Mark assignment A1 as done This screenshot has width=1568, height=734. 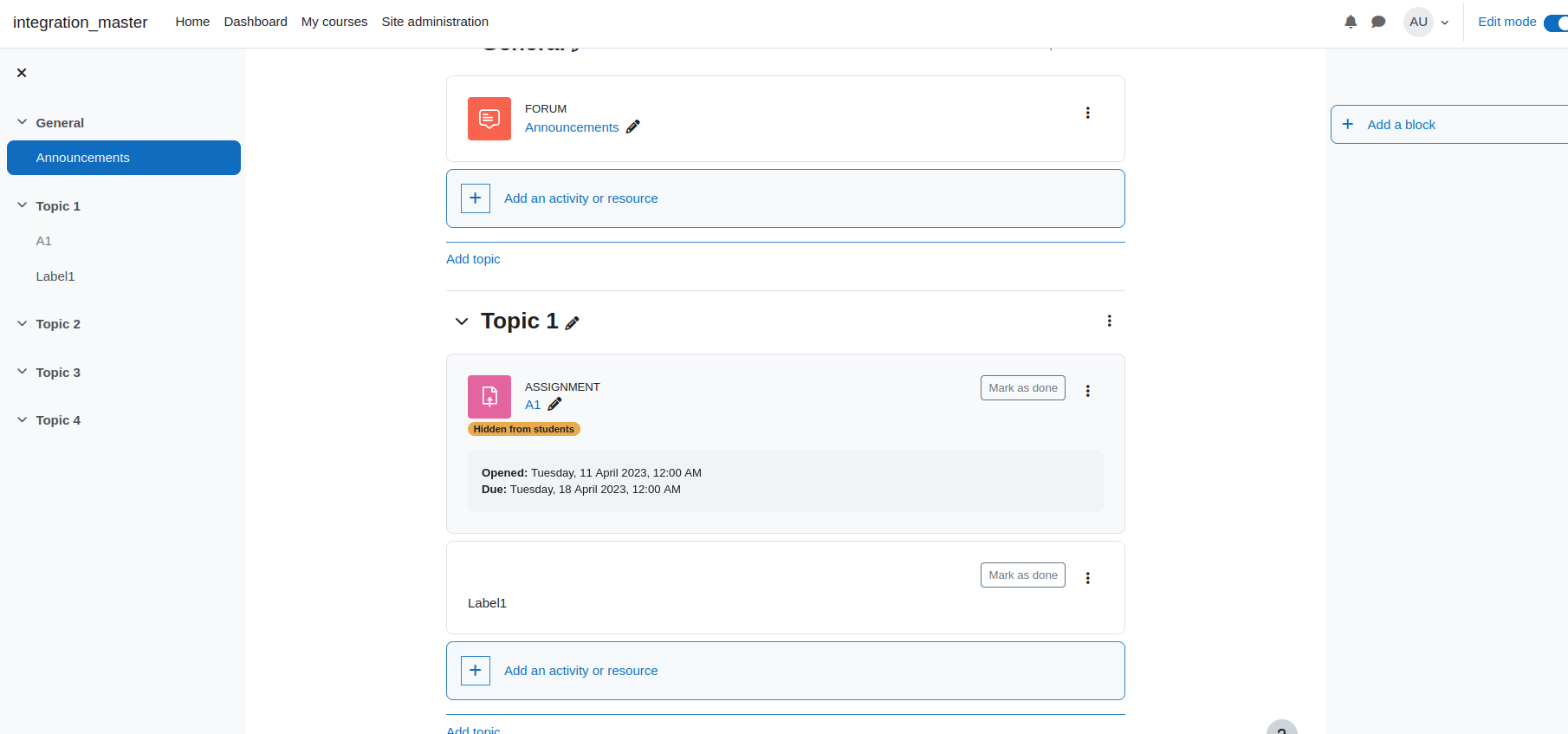1023,388
